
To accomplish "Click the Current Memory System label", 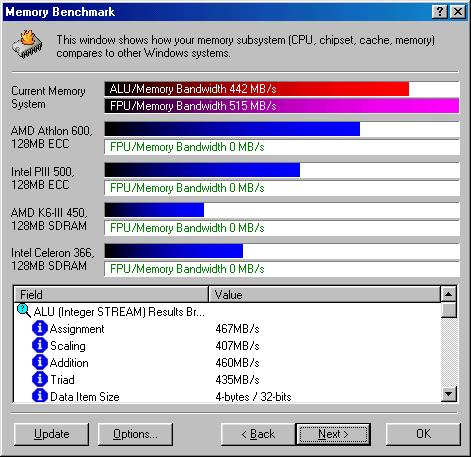I will [48, 97].
